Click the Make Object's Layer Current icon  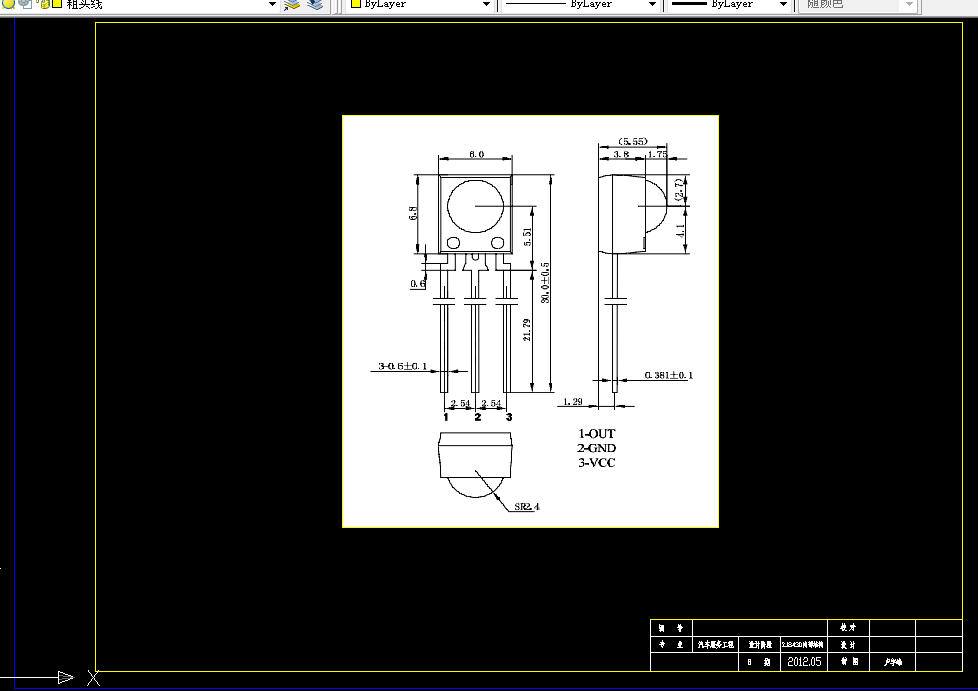click(x=291, y=5)
